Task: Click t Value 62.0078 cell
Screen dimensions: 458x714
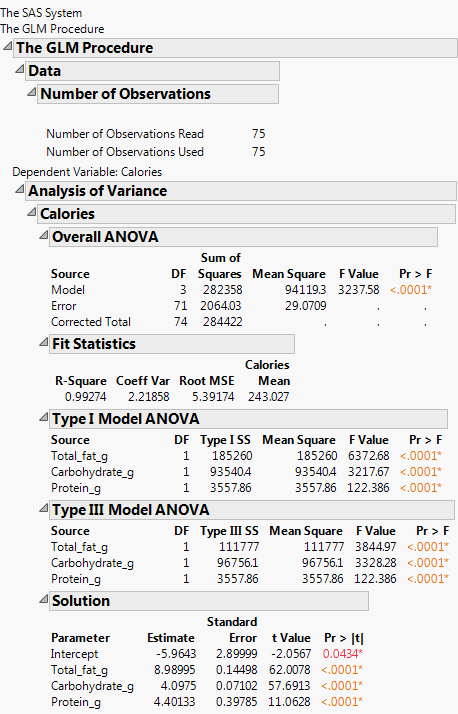Action: point(291,670)
